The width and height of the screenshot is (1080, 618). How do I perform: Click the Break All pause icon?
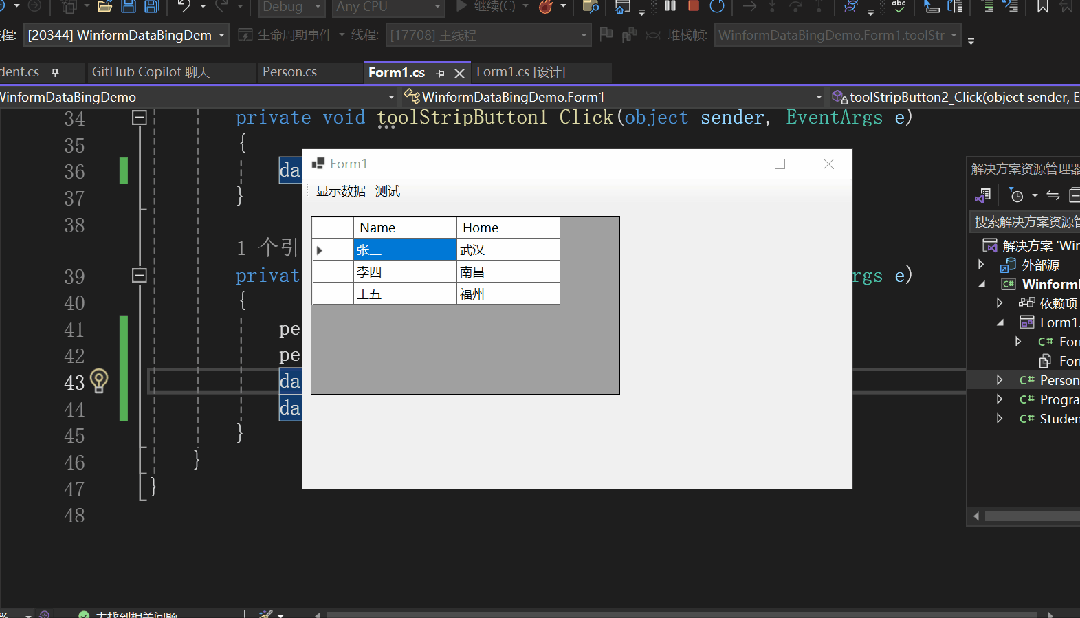coord(670,6)
